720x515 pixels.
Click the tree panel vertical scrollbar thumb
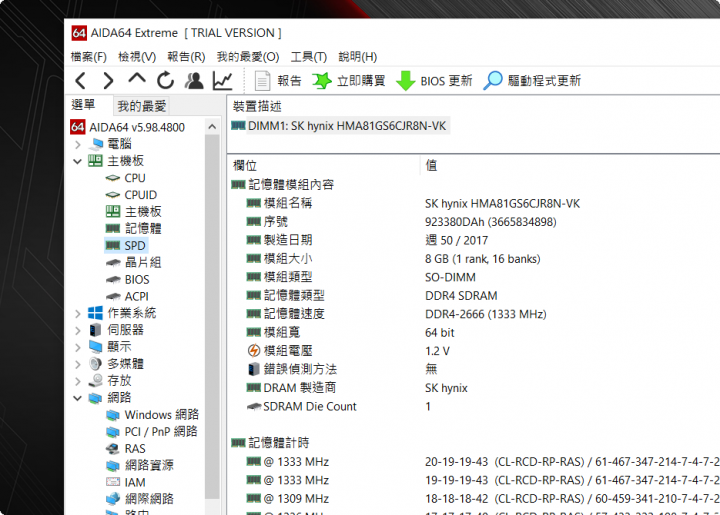[x=212, y=316]
